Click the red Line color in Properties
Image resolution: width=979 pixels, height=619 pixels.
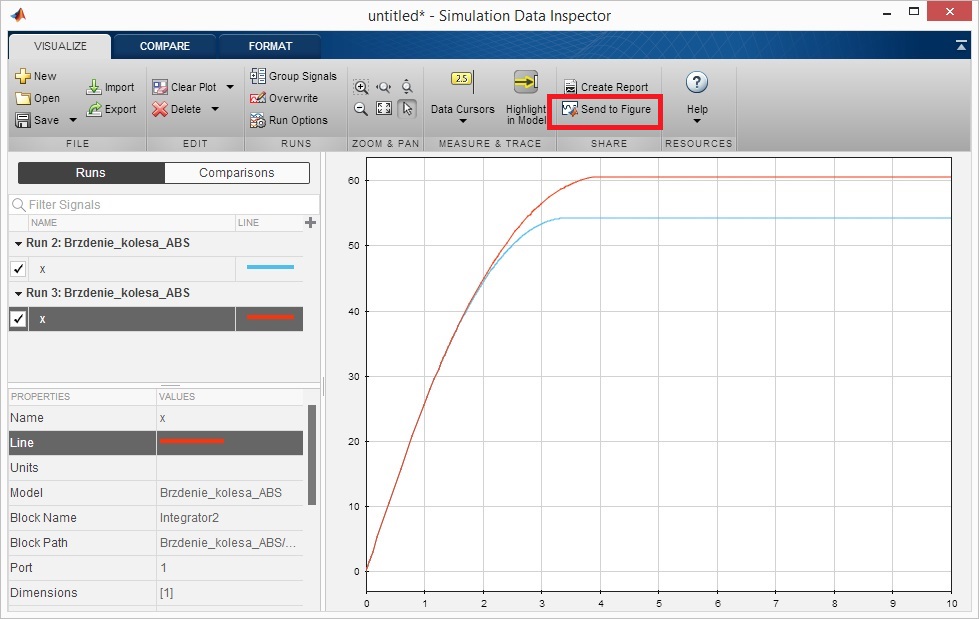192,442
